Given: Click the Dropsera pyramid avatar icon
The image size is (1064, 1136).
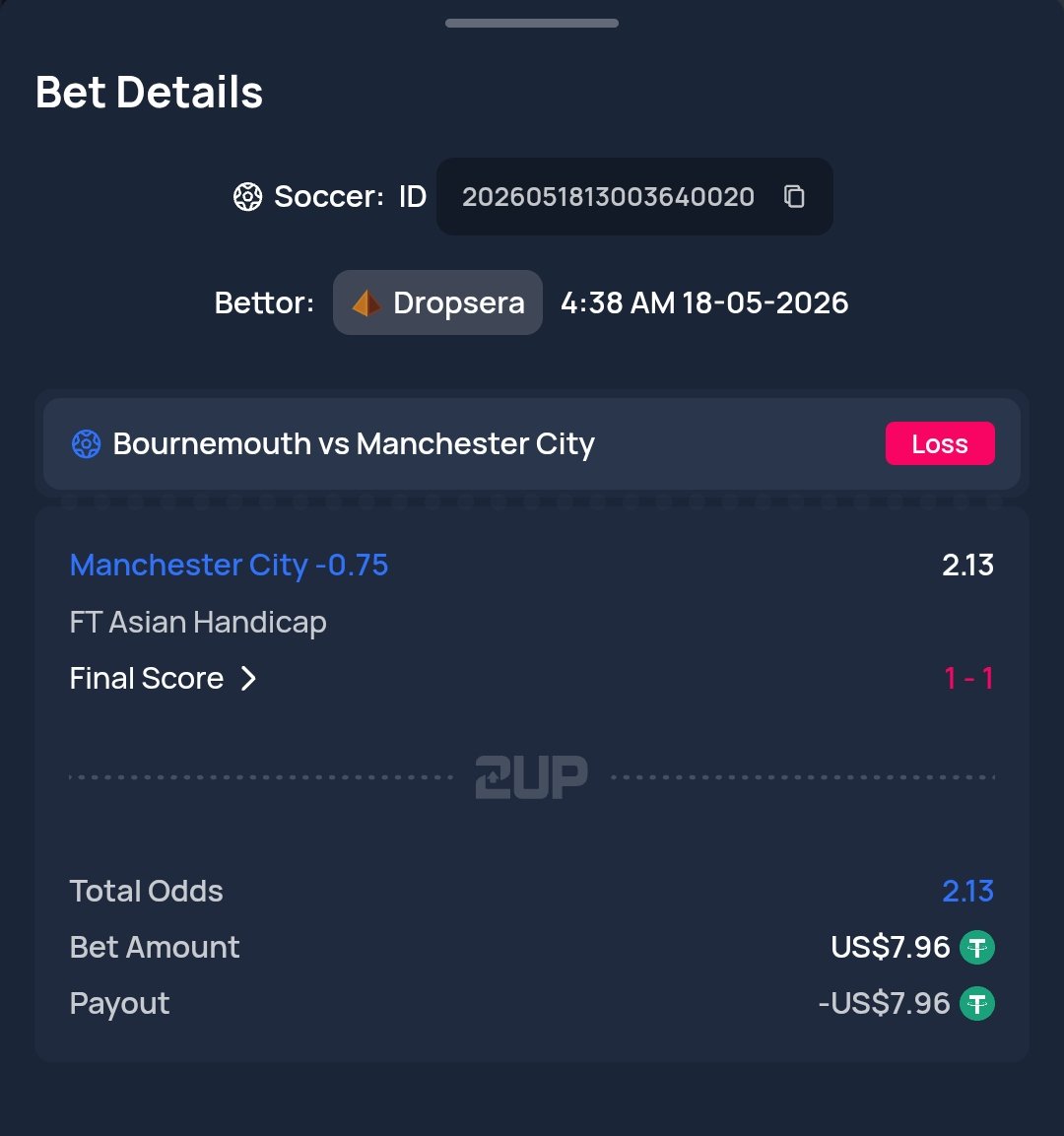Looking at the screenshot, I should tap(366, 302).
